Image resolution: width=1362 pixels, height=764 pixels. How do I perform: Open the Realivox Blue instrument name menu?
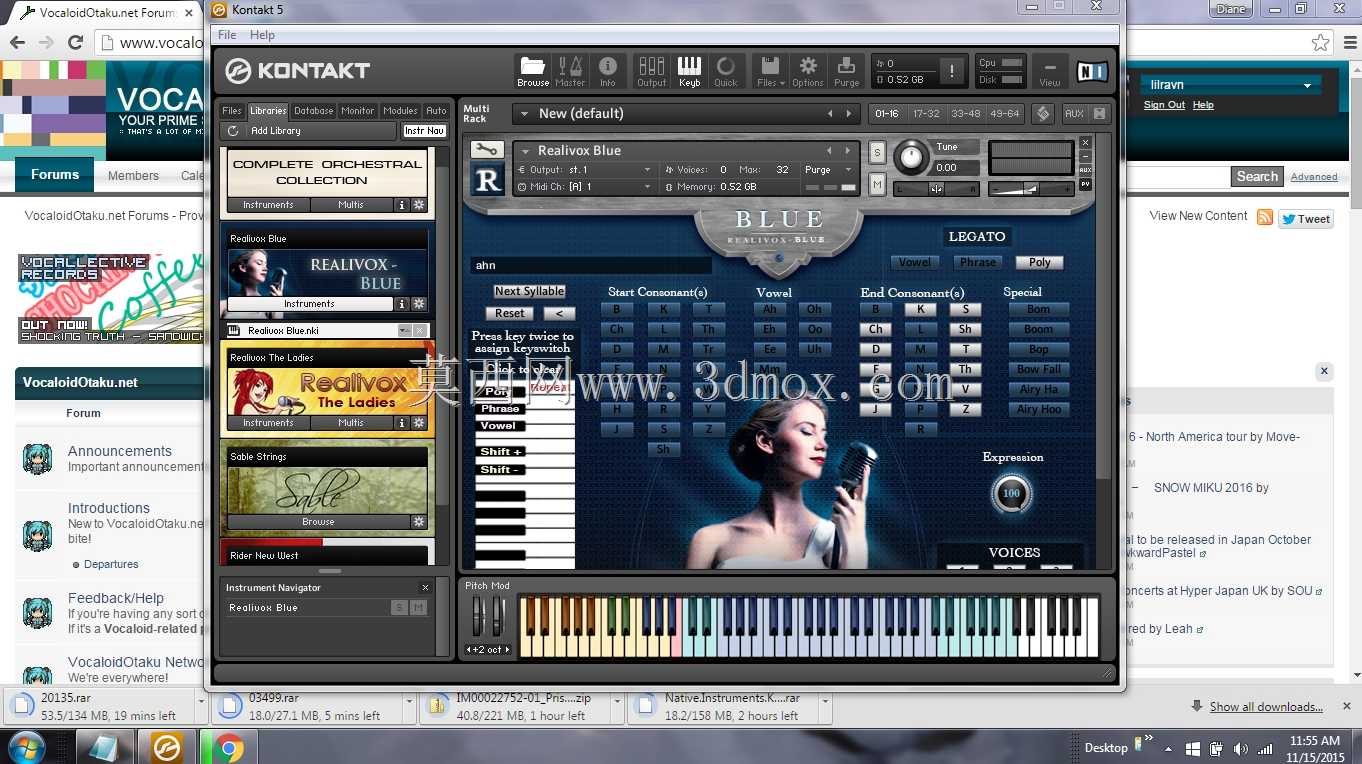pos(686,151)
